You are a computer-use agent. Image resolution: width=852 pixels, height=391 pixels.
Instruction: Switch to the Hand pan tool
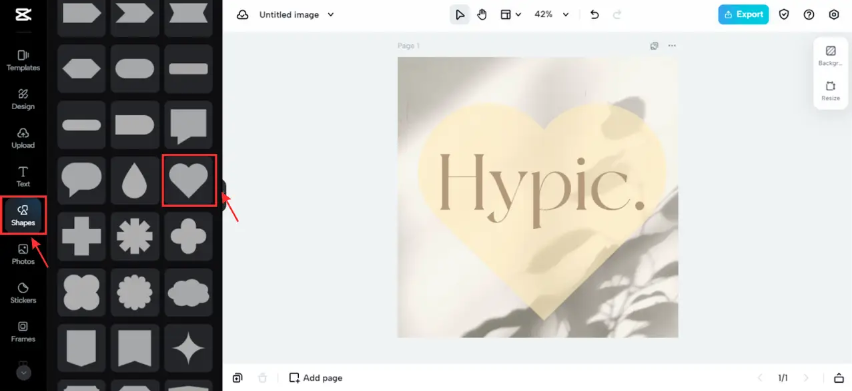click(x=482, y=15)
